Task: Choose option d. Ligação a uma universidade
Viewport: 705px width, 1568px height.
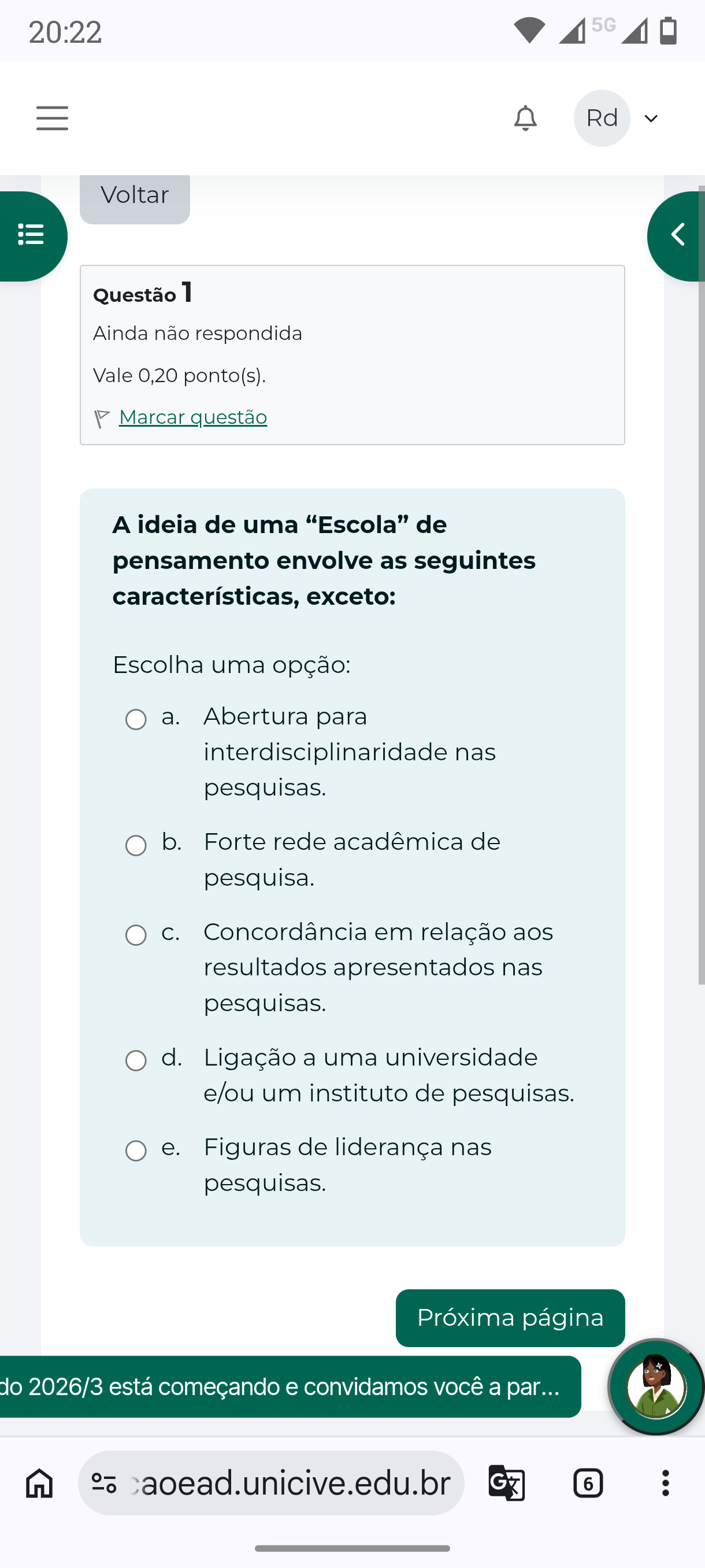Action: 136,1060
